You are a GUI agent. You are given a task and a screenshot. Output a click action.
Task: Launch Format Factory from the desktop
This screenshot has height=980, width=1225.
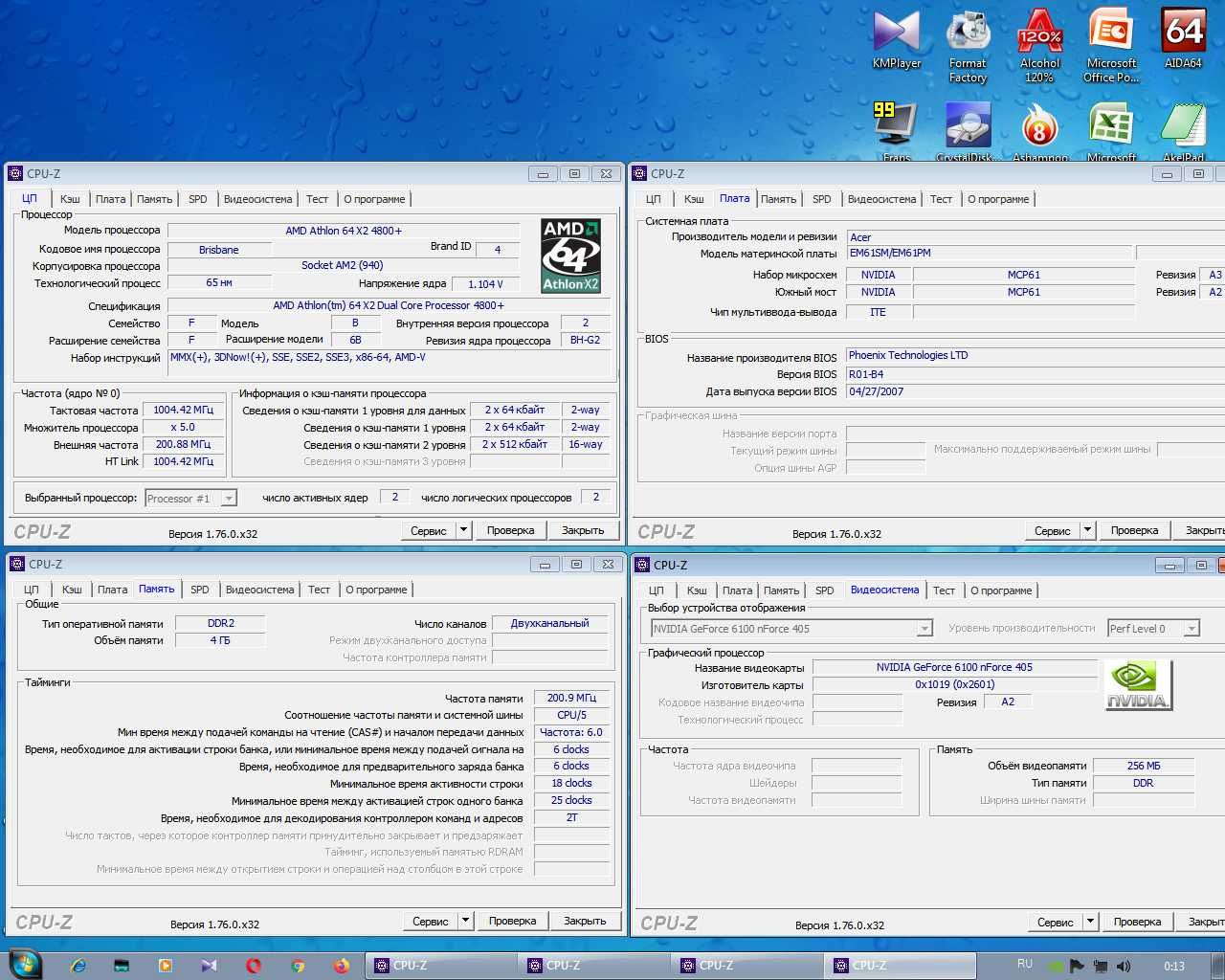[x=968, y=47]
